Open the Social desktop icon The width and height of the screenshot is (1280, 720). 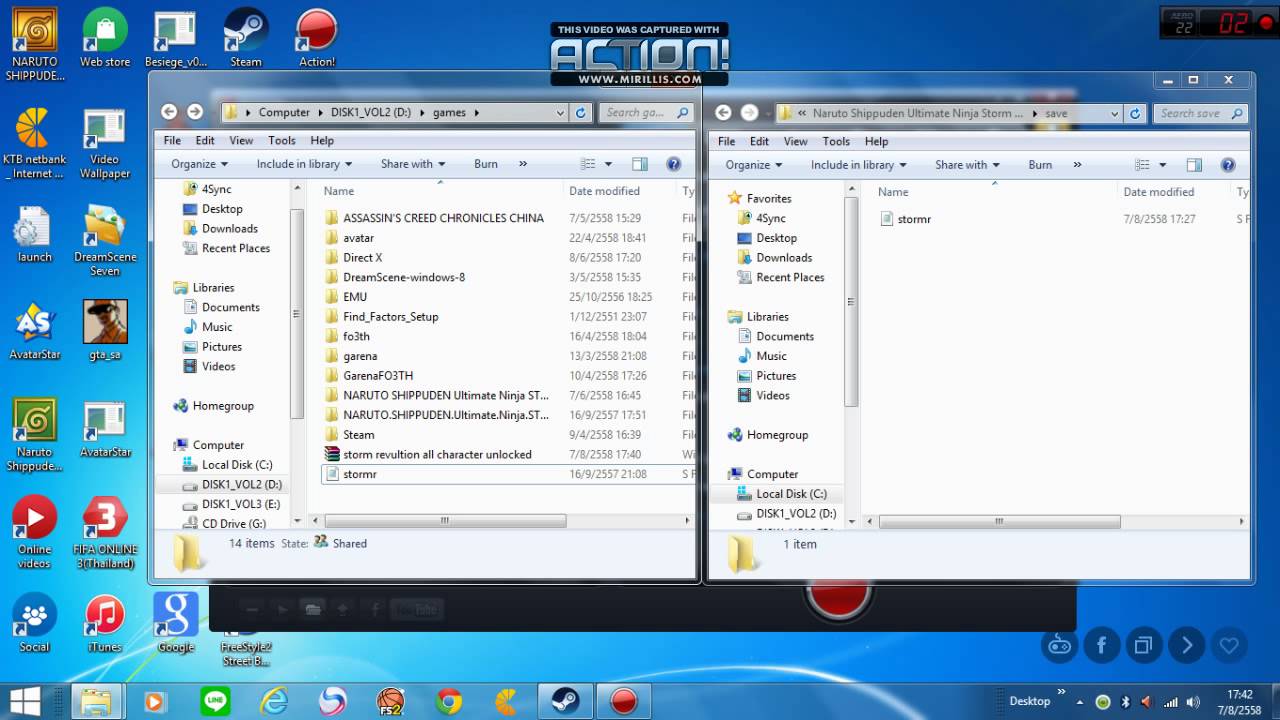click(34, 623)
